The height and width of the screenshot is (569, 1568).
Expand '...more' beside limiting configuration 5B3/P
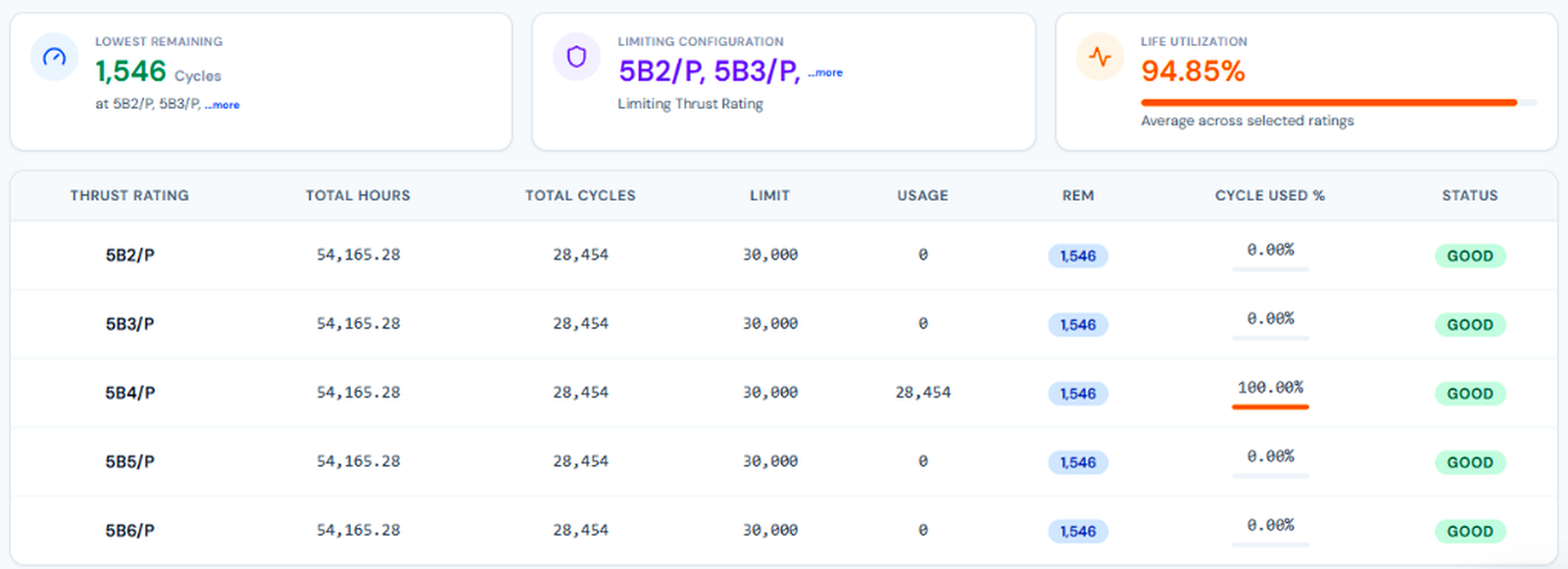[825, 72]
